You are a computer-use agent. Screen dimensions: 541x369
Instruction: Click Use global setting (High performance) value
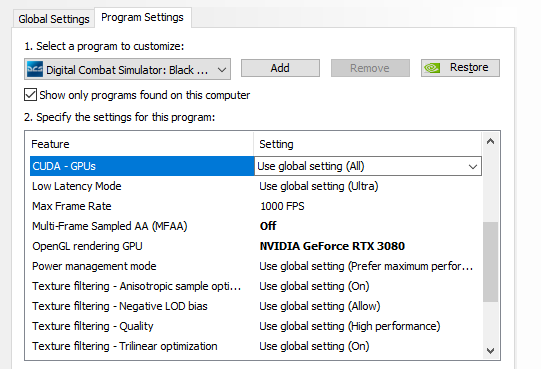point(350,326)
